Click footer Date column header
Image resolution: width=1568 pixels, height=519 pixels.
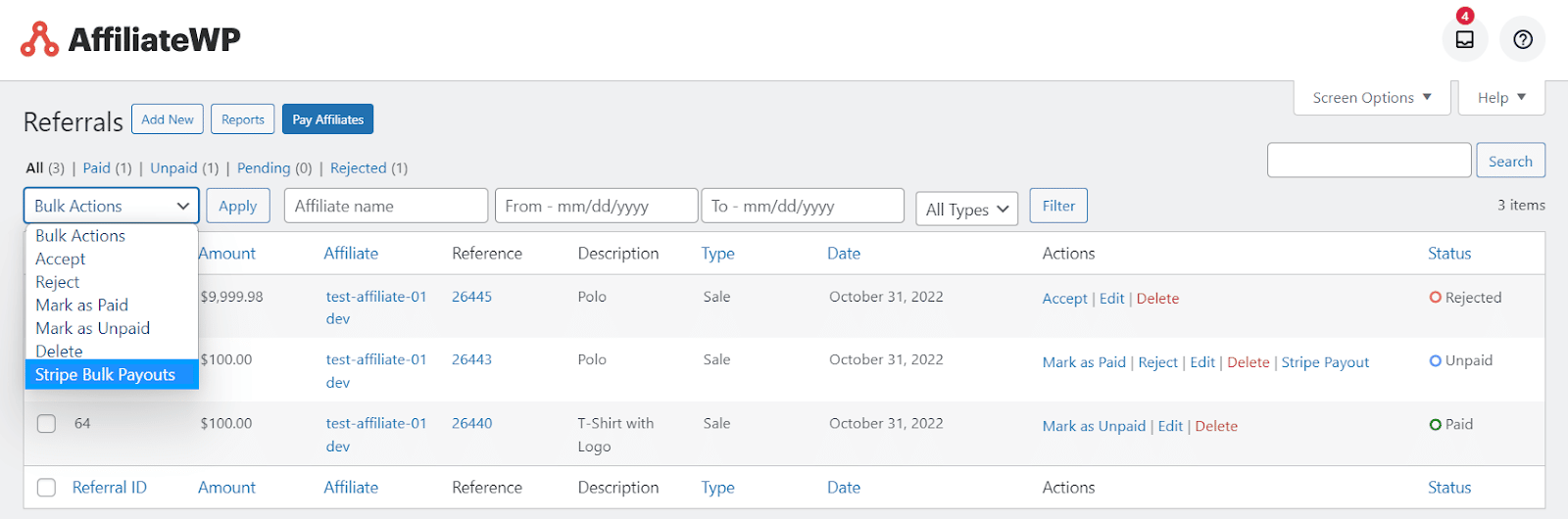click(844, 488)
